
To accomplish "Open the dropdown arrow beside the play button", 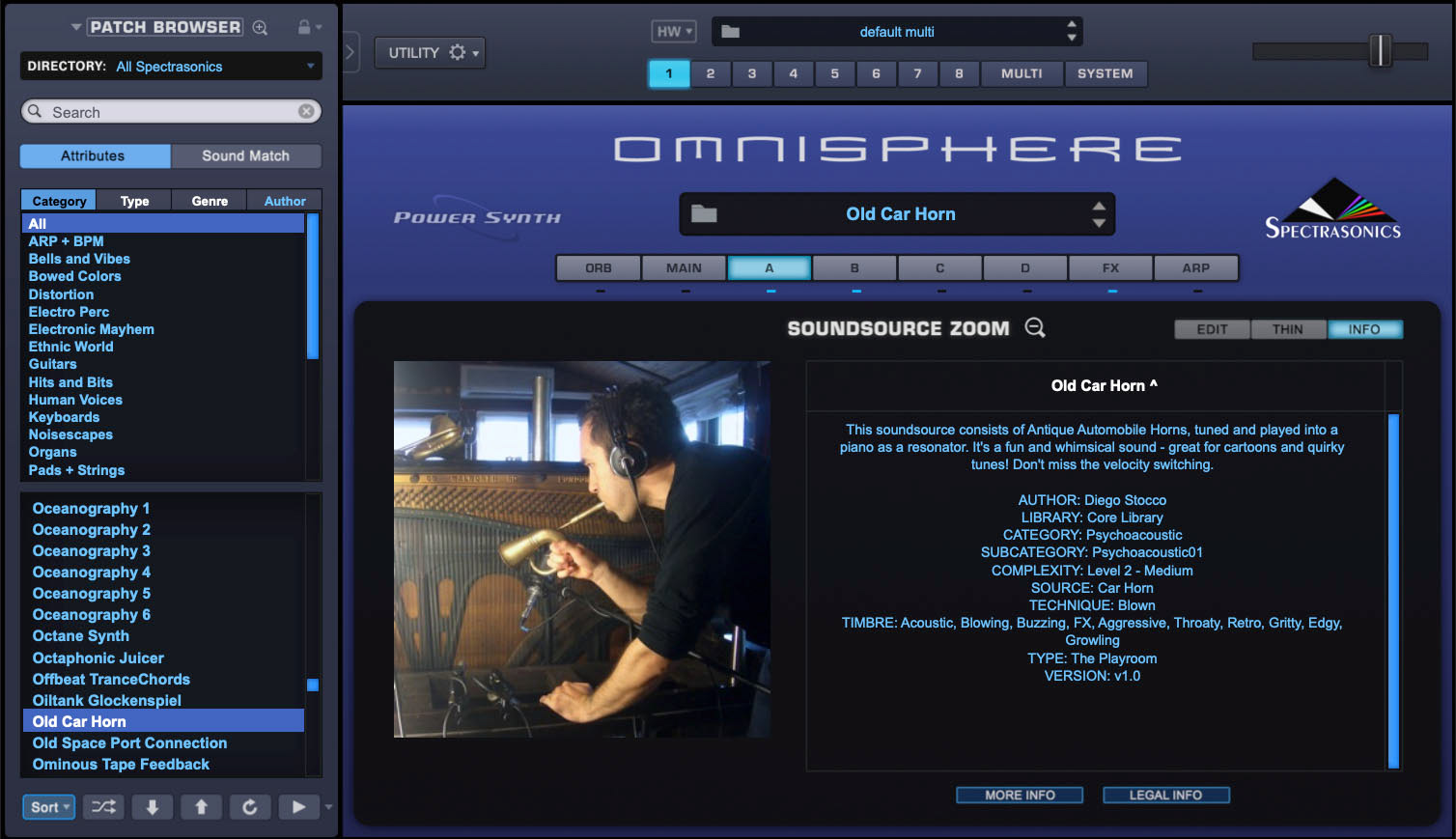I will [328, 807].
